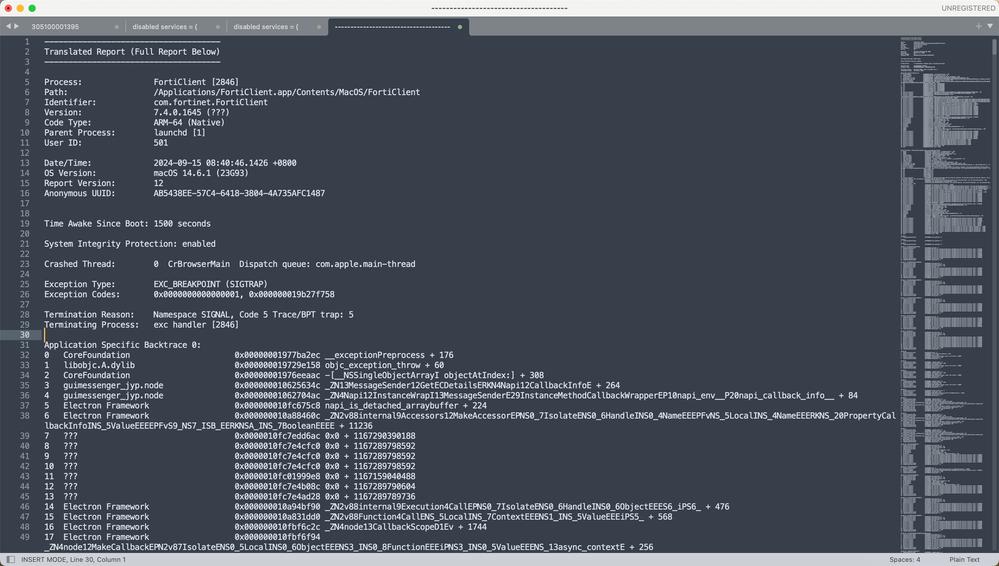
Task: Click '???' on backtrace frame 7
Action: point(70,436)
